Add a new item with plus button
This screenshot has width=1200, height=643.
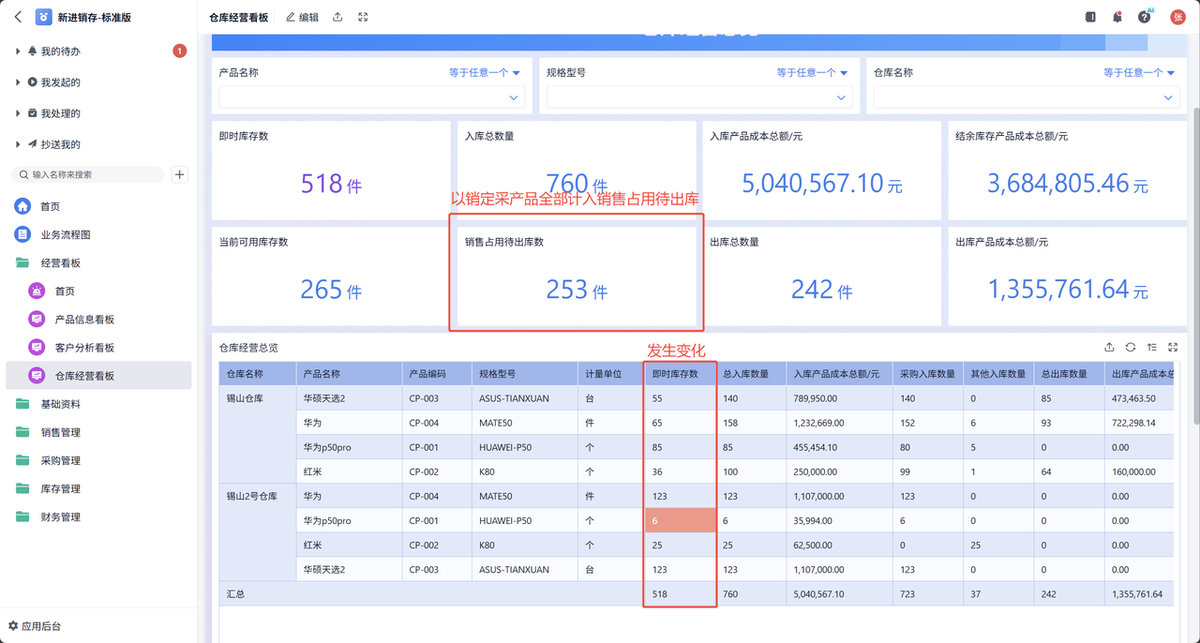coord(180,174)
